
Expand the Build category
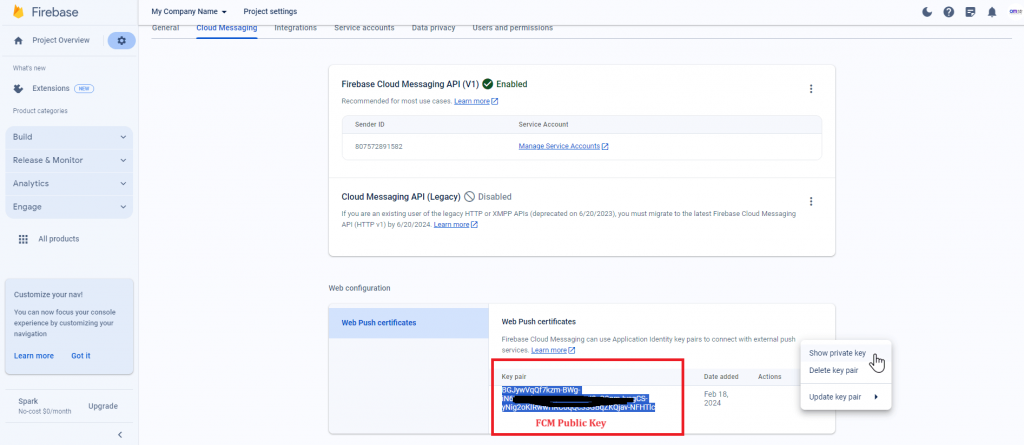(69, 137)
